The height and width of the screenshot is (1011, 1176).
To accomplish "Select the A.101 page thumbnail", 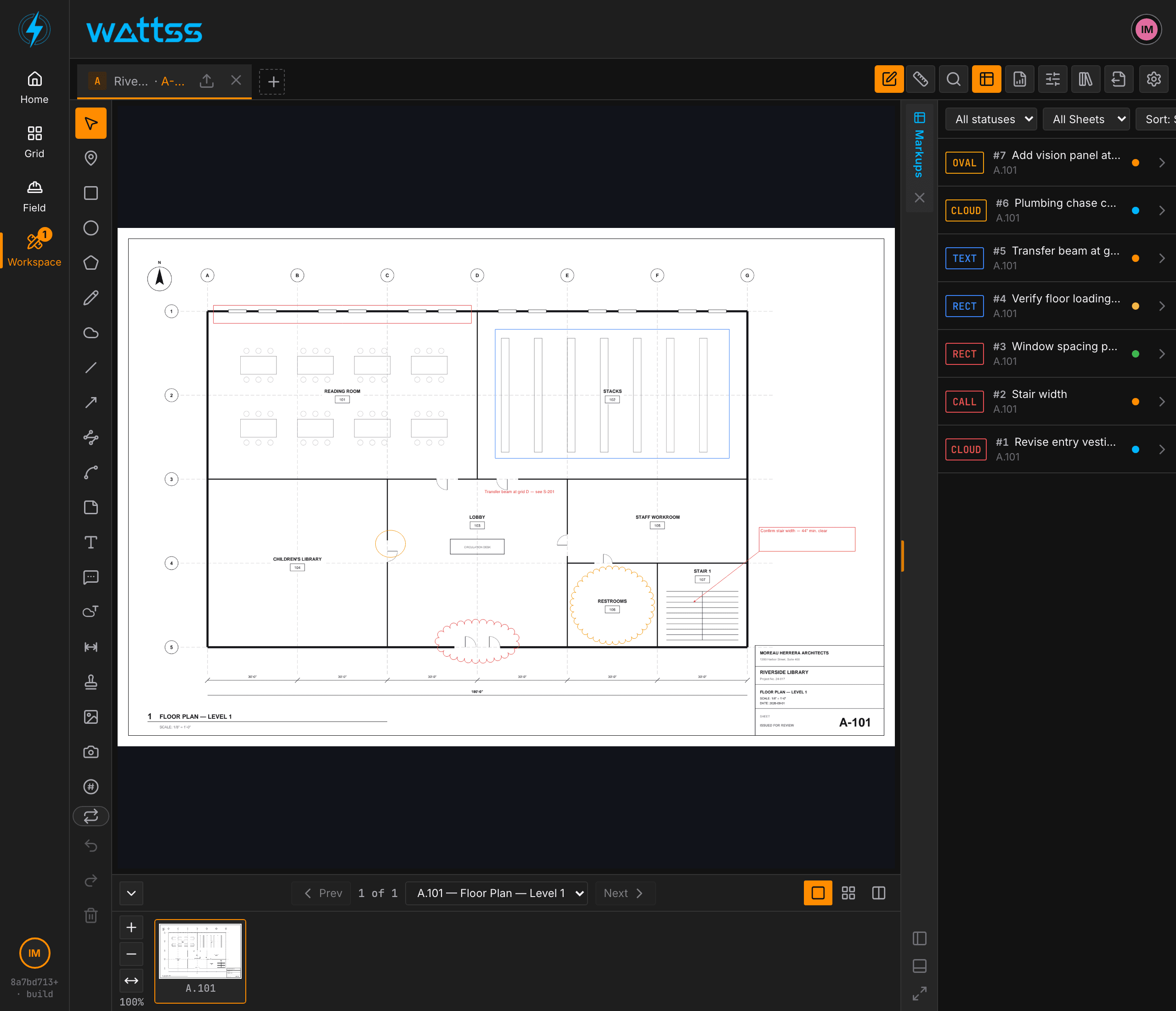I will (x=200, y=960).
